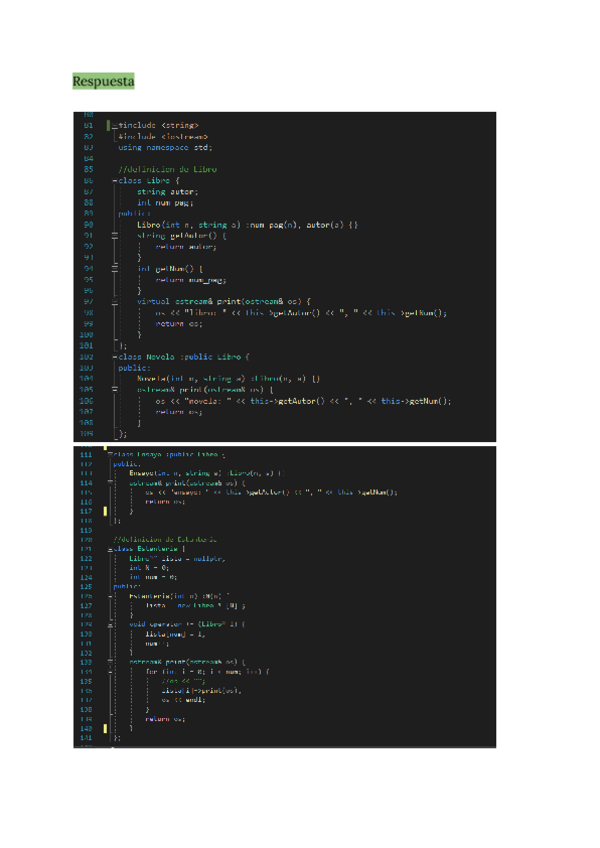Screen dimensions: 600x848
Task: Collapse the "void operator +=" fold marker
Action: (x=110, y=624)
